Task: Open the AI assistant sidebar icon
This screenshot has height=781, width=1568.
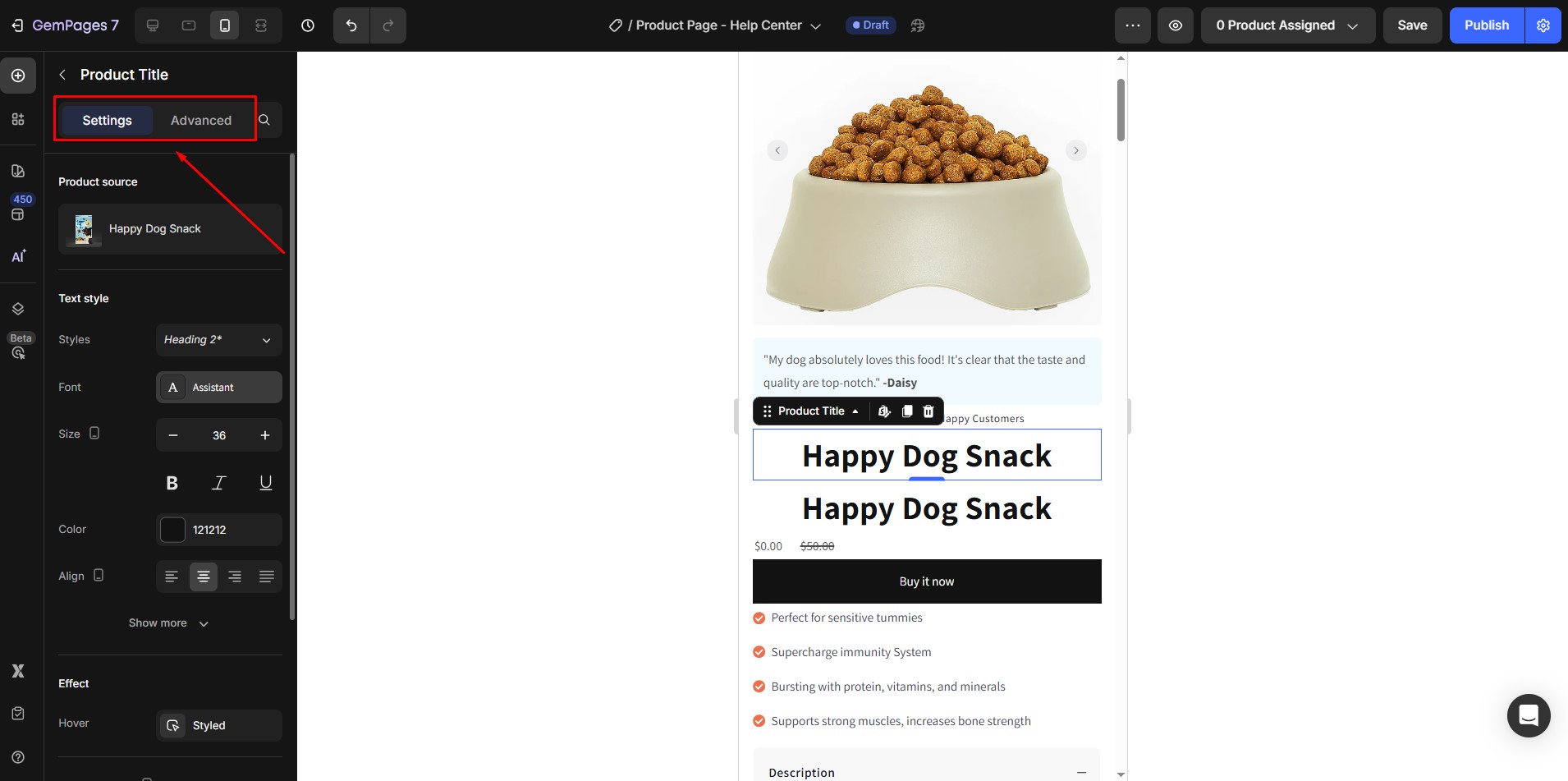Action: pyautogui.click(x=18, y=256)
